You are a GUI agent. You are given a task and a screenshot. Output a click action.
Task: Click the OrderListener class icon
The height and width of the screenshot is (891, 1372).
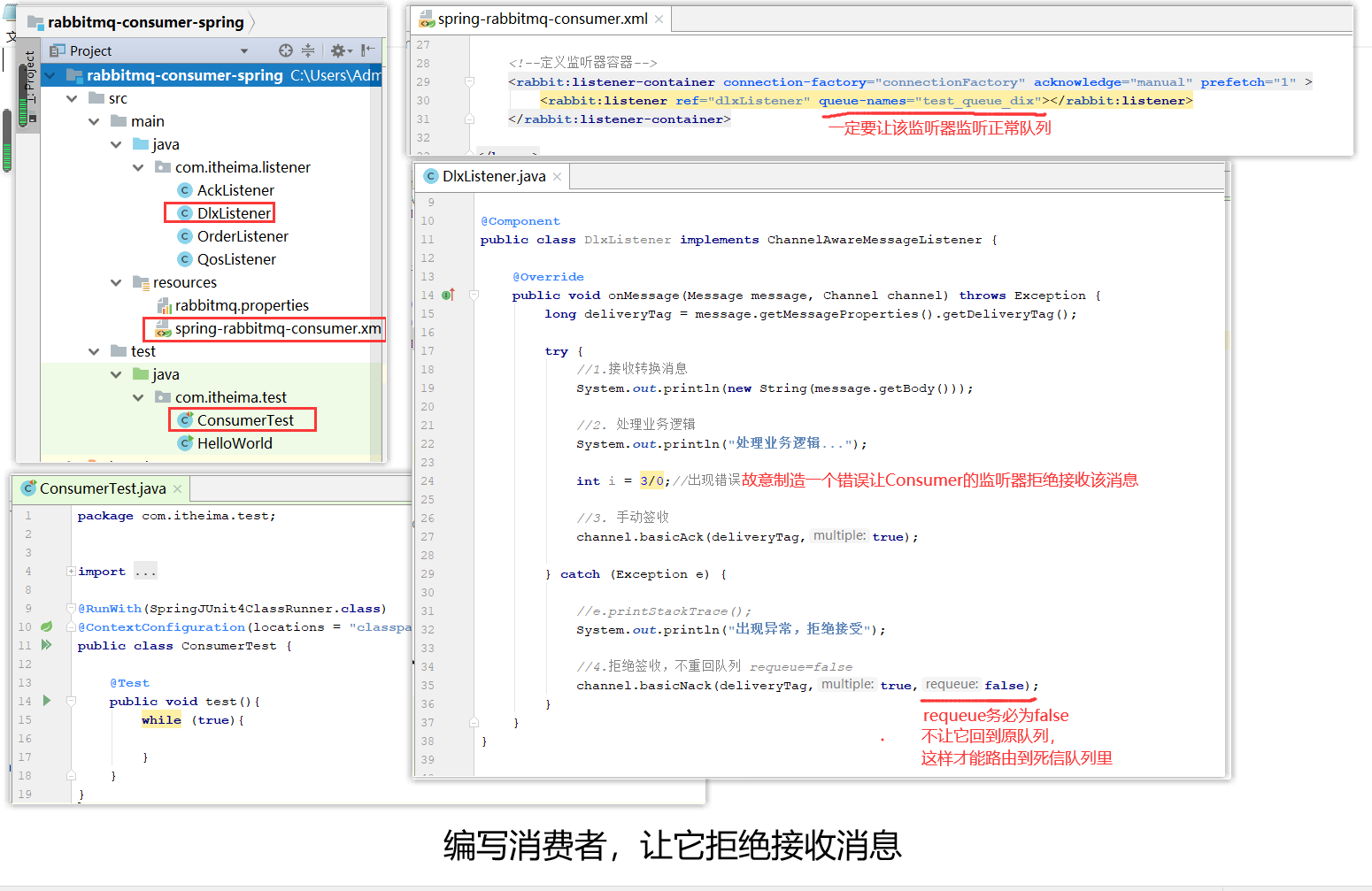(185, 236)
